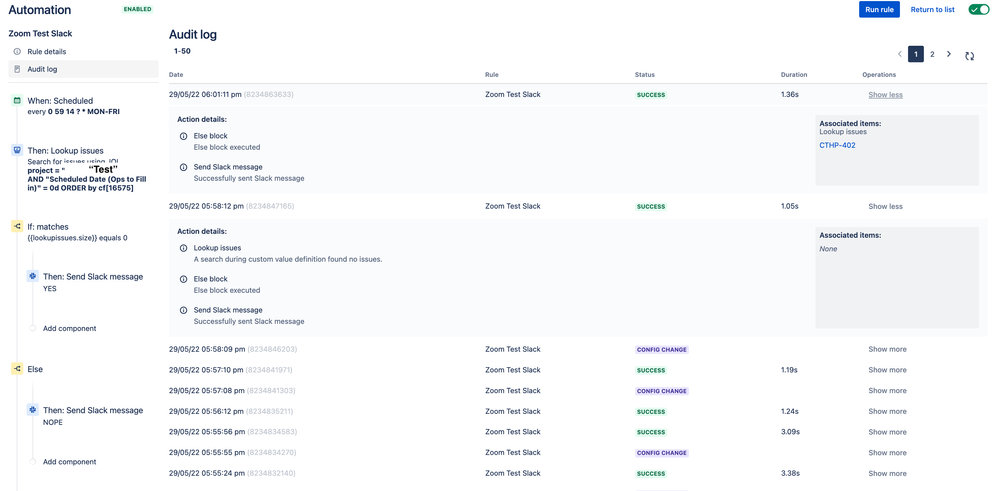Select Send Slack message YES component

pyautogui.click(x=92, y=276)
